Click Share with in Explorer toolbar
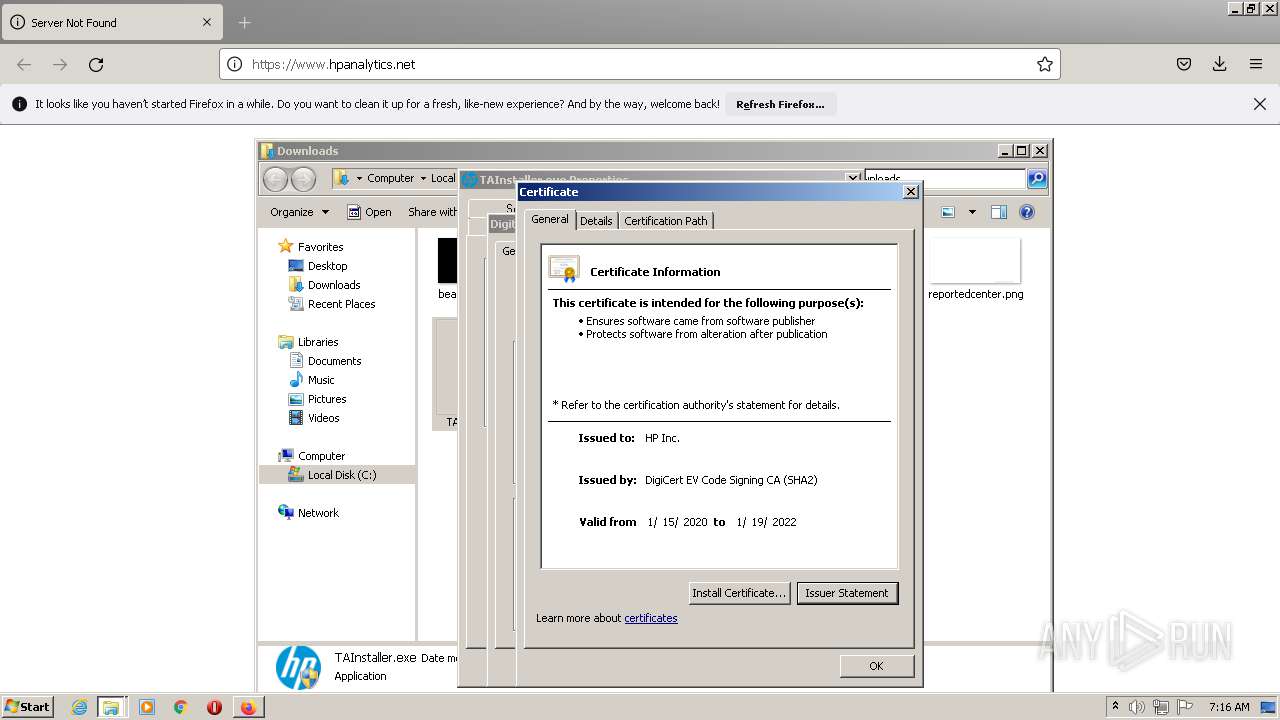The width and height of the screenshot is (1280, 720). tap(432, 212)
